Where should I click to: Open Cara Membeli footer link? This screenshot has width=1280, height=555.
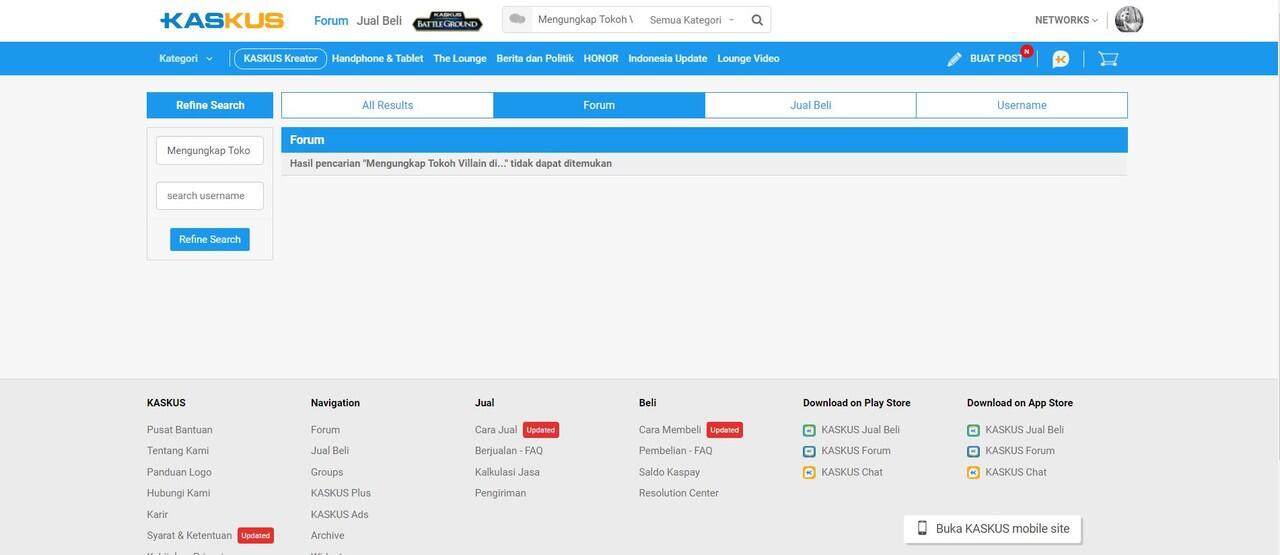click(670, 430)
